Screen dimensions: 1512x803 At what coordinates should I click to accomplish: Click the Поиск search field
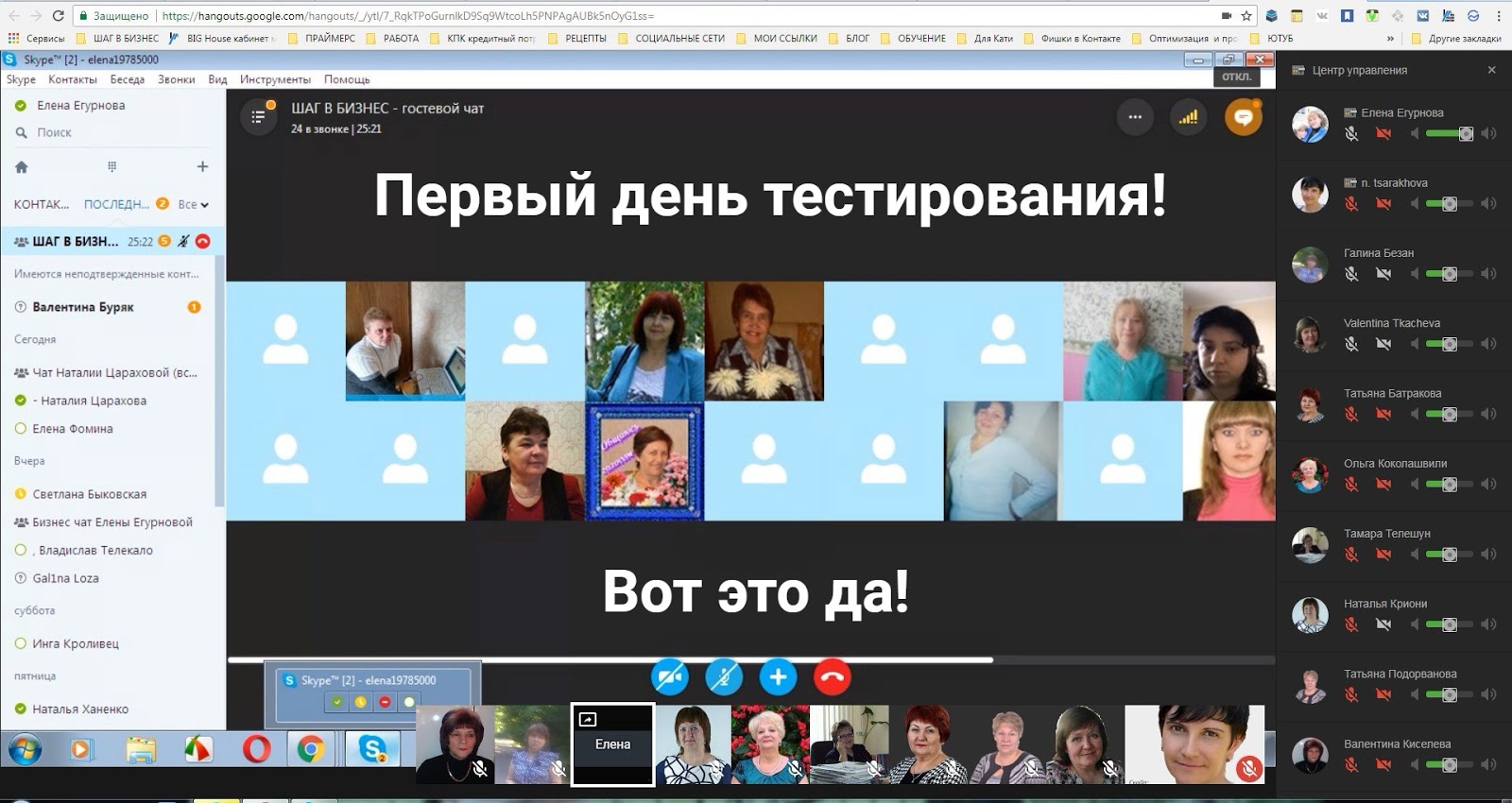[113, 133]
